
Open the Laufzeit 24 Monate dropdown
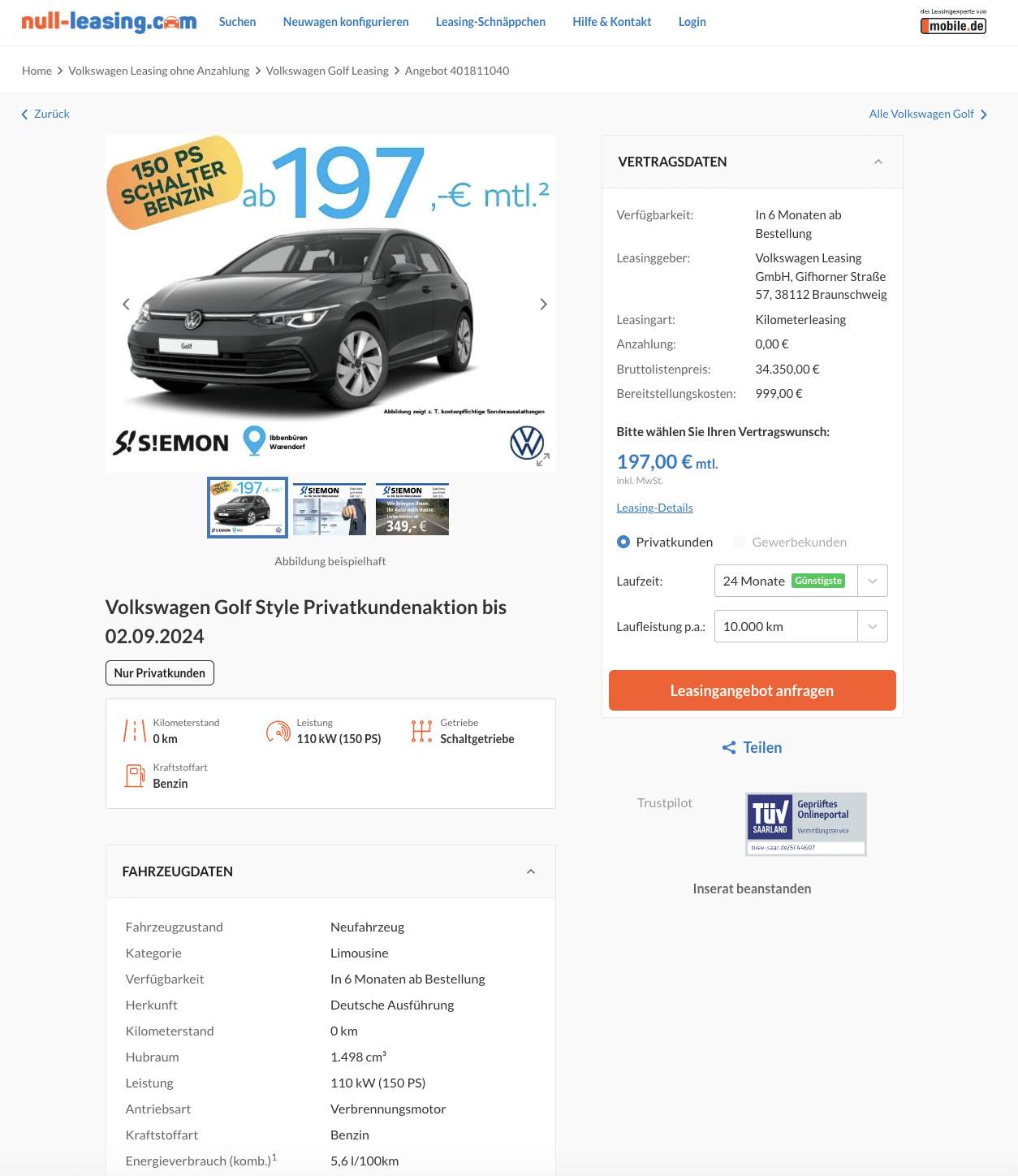pos(800,581)
